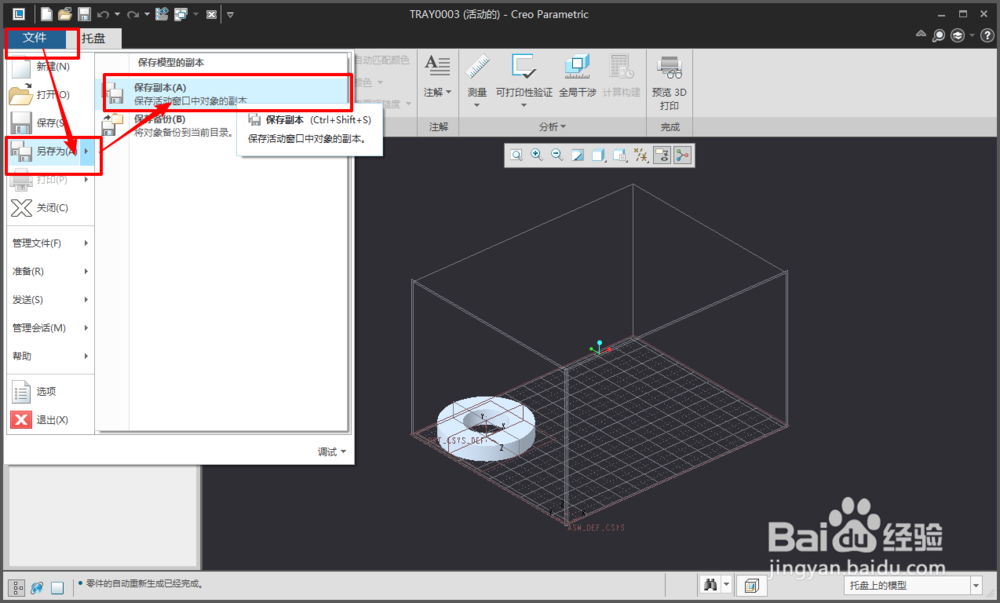This screenshot has width=1000, height=603.
Task: Click the Find binoculars icon in status bar
Action: (710, 585)
